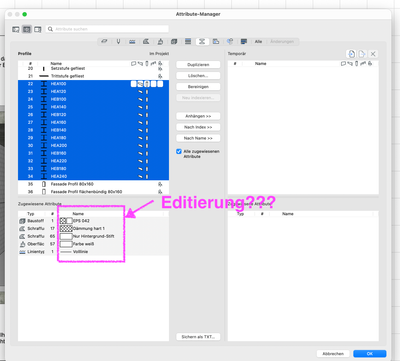Click the Bereinigen button
Image resolution: width=400 pixels, height=361 pixels.
[x=198, y=87]
